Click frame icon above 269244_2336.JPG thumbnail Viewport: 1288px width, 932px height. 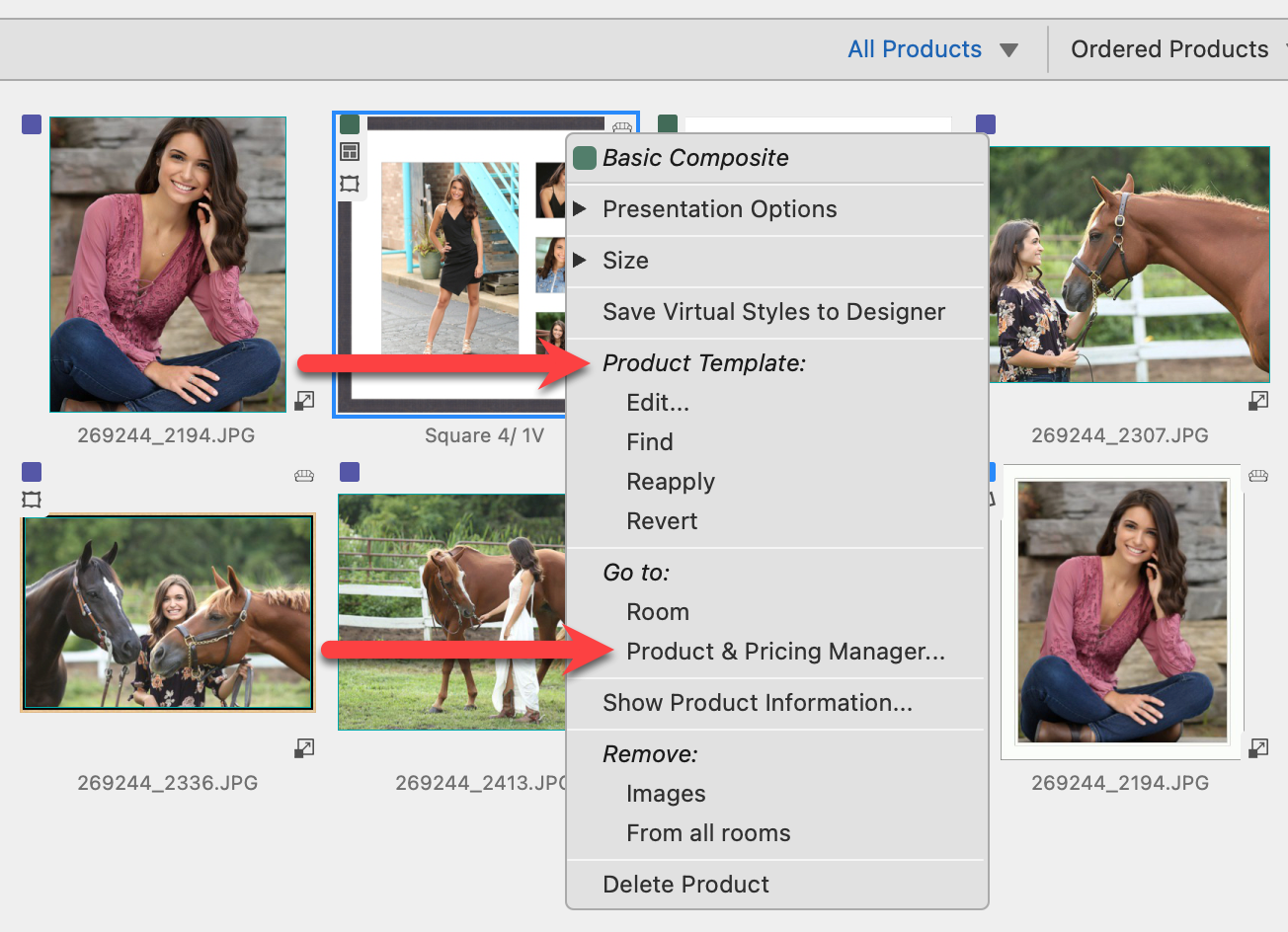click(32, 500)
